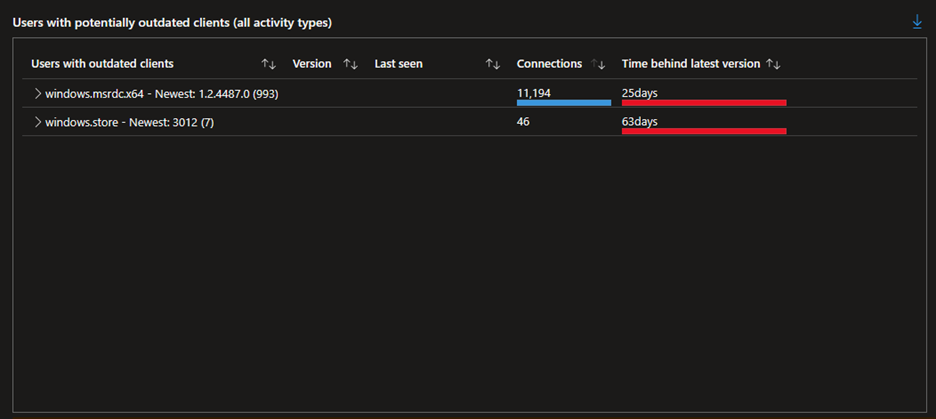Image resolution: width=936 pixels, height=419 pixels.
Task: Click the panel title about potentially outdated clients
Action: pos(173,23)
